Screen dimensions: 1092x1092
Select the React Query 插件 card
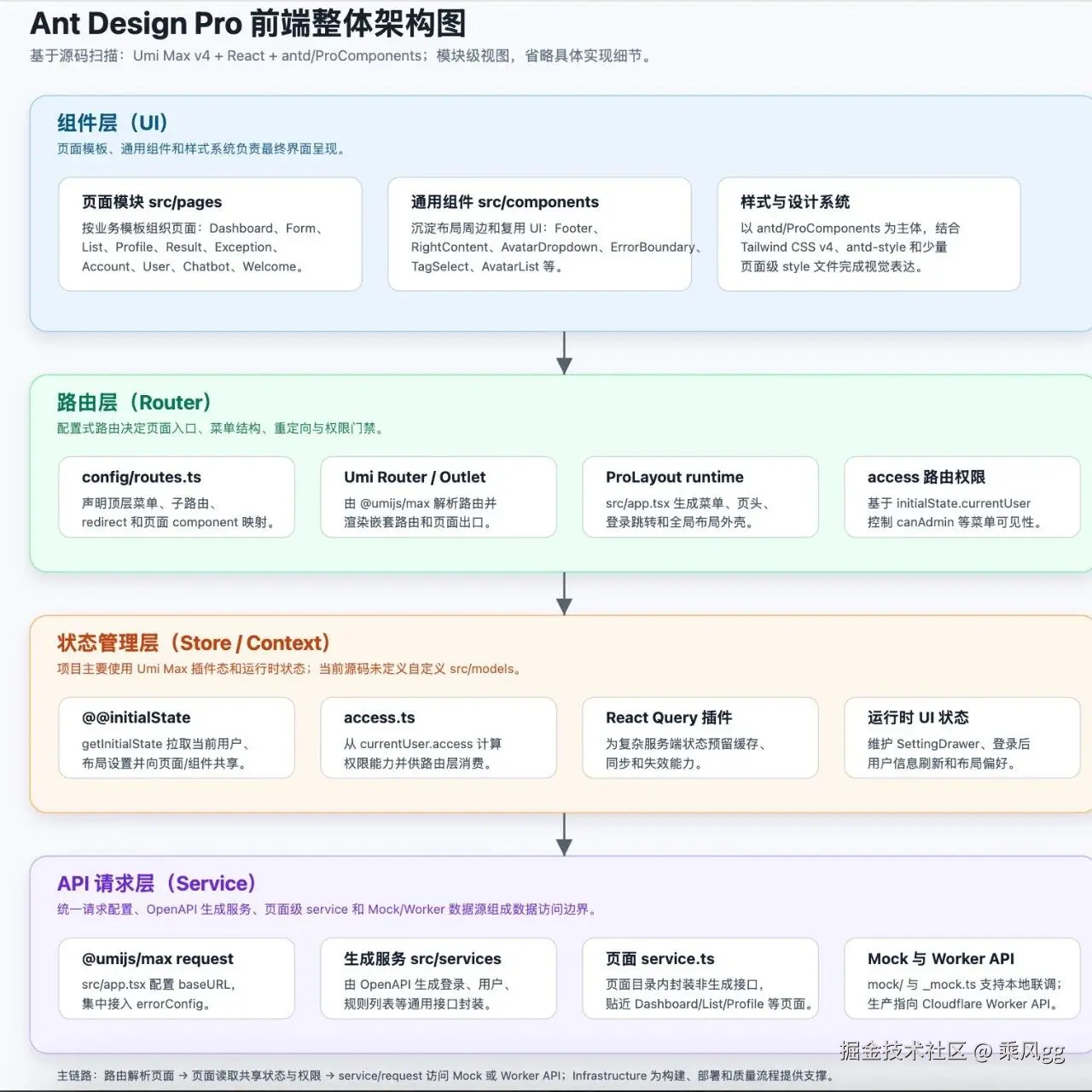(x=700, y=738)
